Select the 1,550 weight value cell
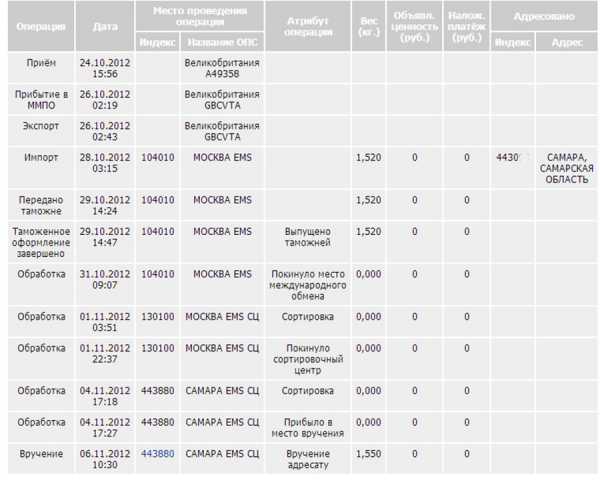600x480 pixels. (x=367, y=453)
